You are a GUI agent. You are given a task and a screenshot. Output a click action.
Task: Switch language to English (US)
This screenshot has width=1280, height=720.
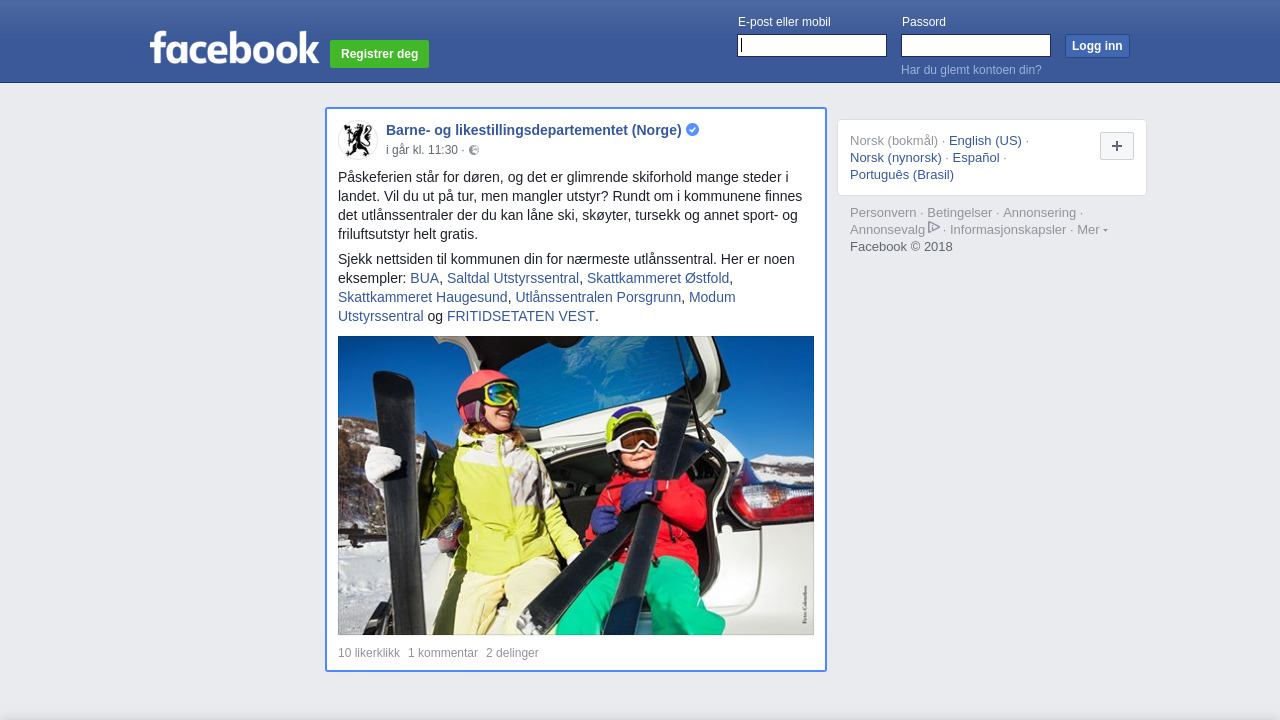point(984,141)
